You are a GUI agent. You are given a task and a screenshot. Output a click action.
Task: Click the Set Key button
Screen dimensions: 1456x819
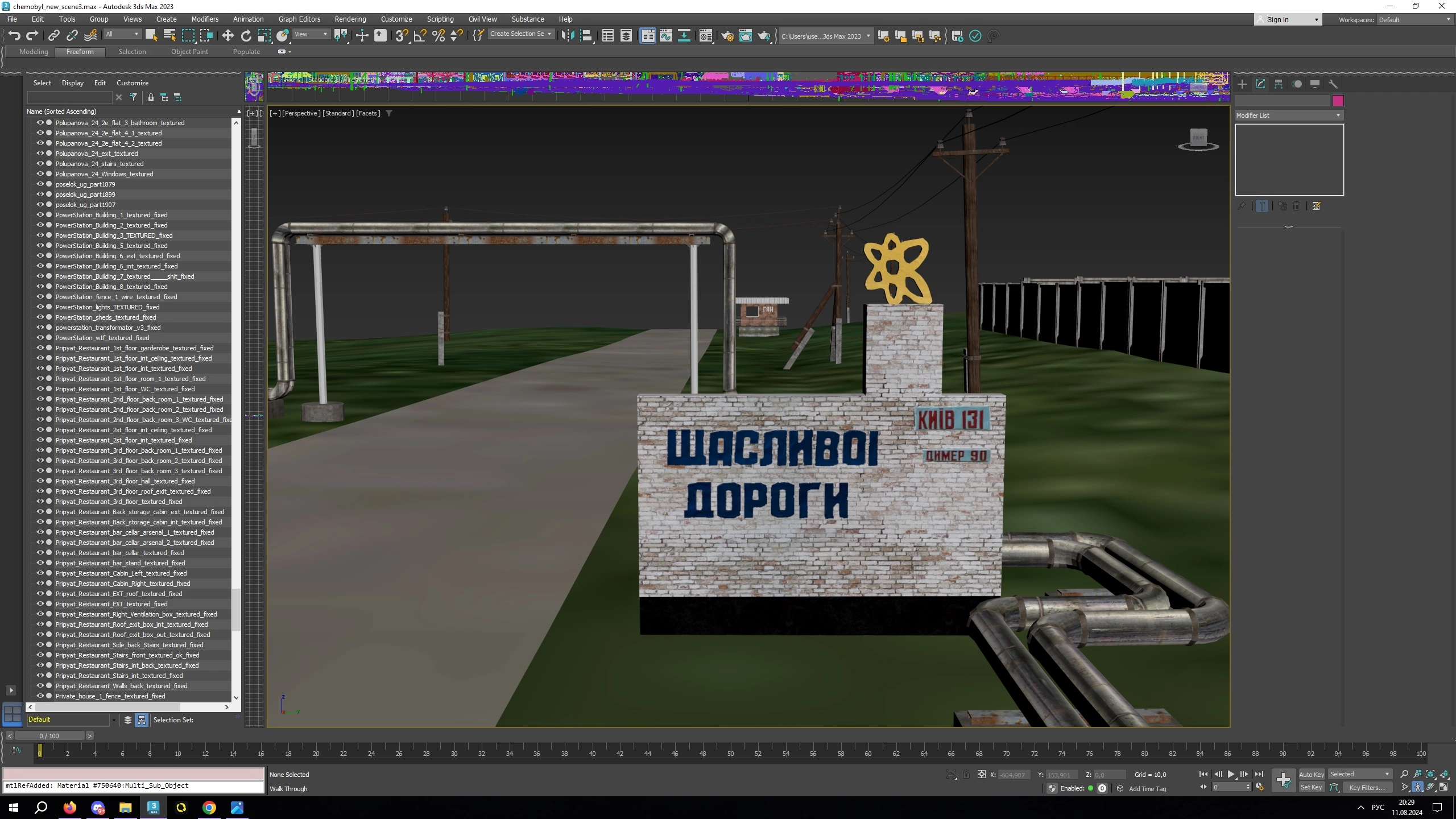coord(1310,788)
